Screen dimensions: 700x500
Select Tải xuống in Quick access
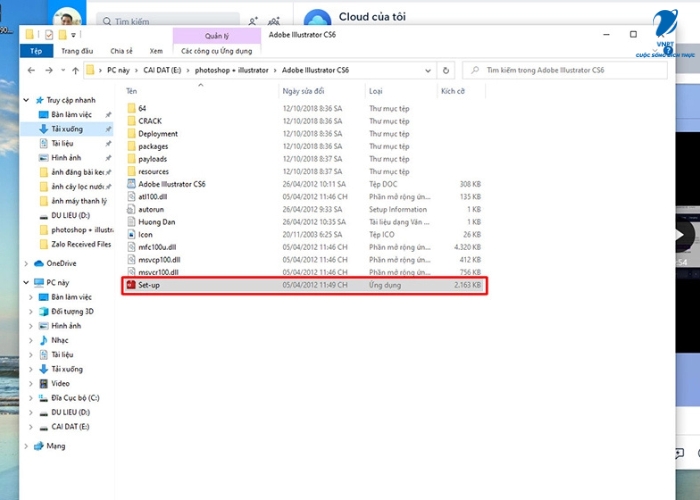click(66, 129)
